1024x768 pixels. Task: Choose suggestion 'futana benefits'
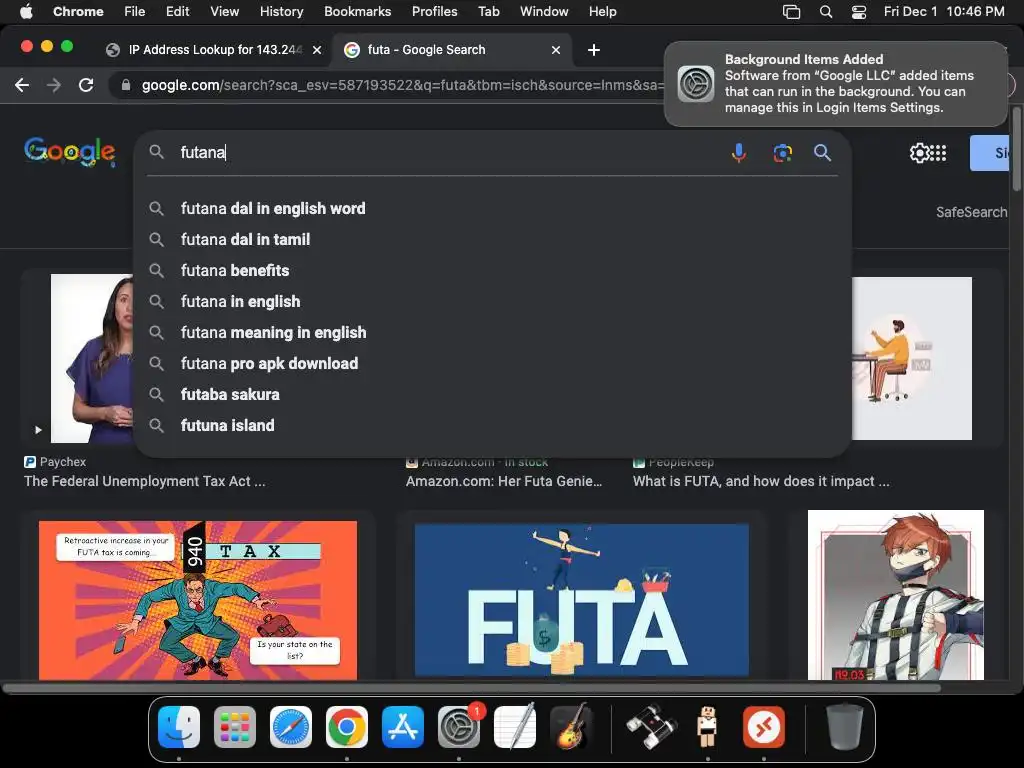pyautogui.click(x=492, y=270)
